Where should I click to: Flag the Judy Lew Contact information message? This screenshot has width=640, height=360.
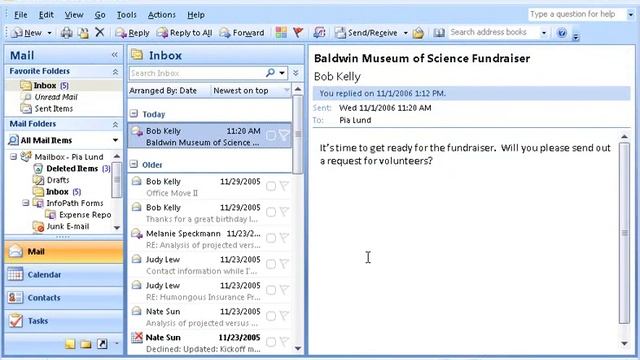point(284,264)
